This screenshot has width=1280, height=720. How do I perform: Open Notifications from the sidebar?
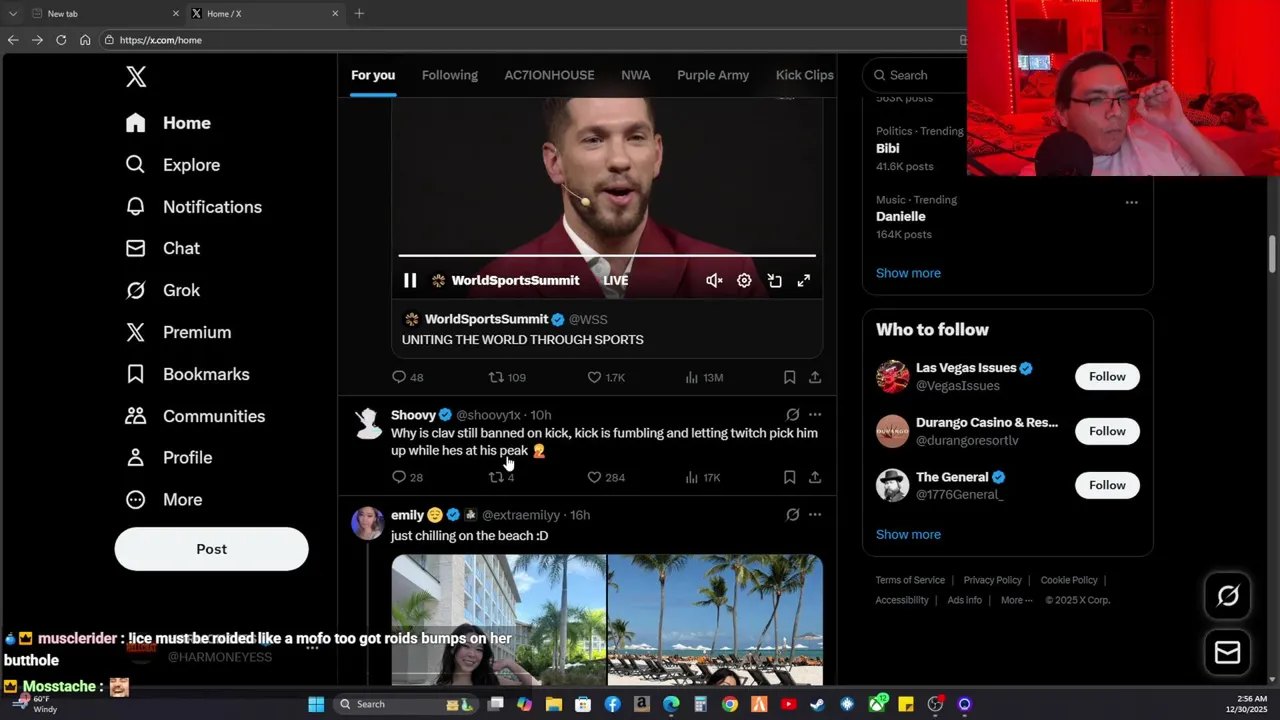click(194, 207)
